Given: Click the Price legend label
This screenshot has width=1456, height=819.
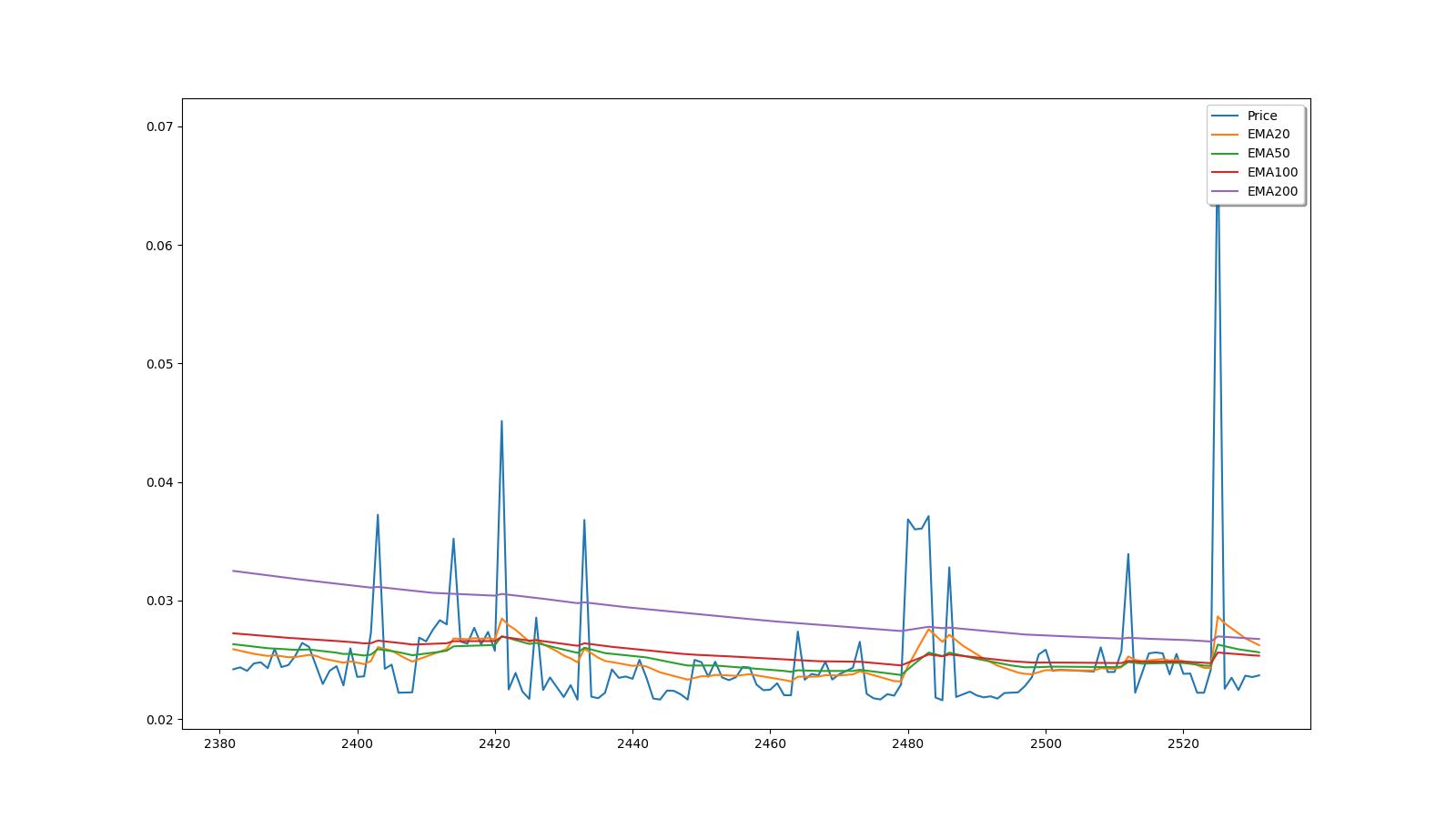Looking at the screenshot, I should point(1261,116).
